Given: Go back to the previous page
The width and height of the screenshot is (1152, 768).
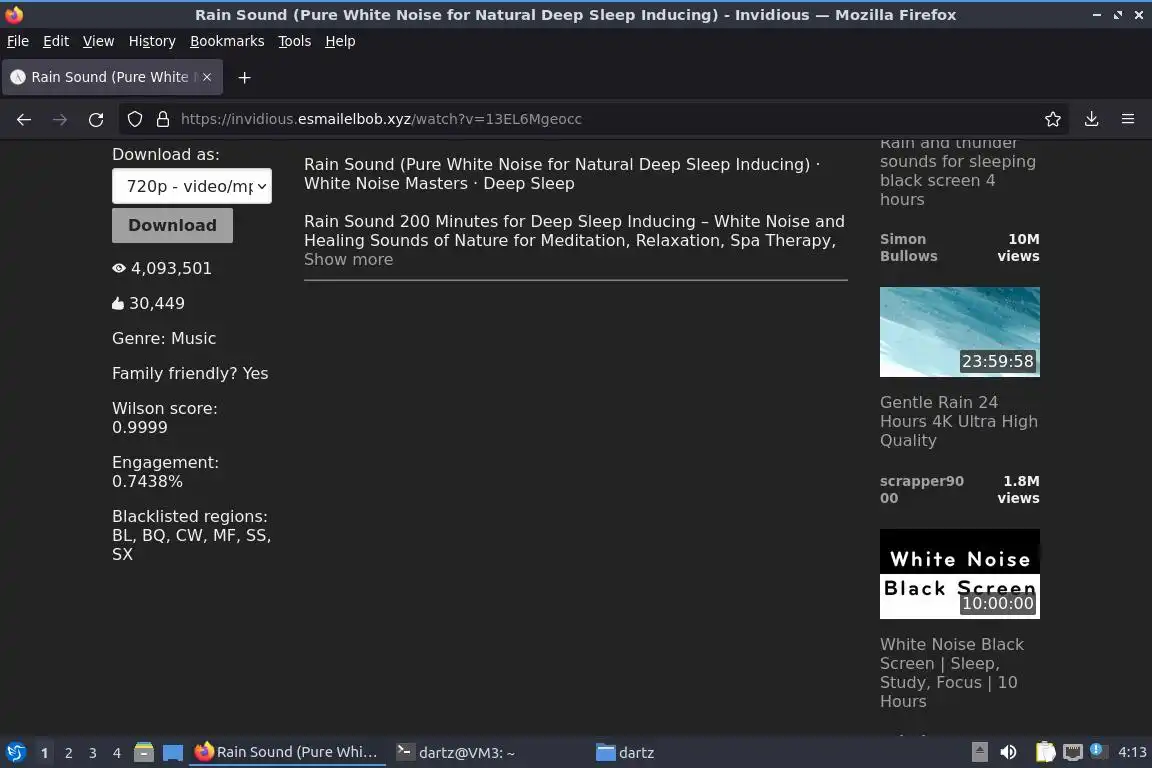Looking at the screenshot, I should 24,119.
